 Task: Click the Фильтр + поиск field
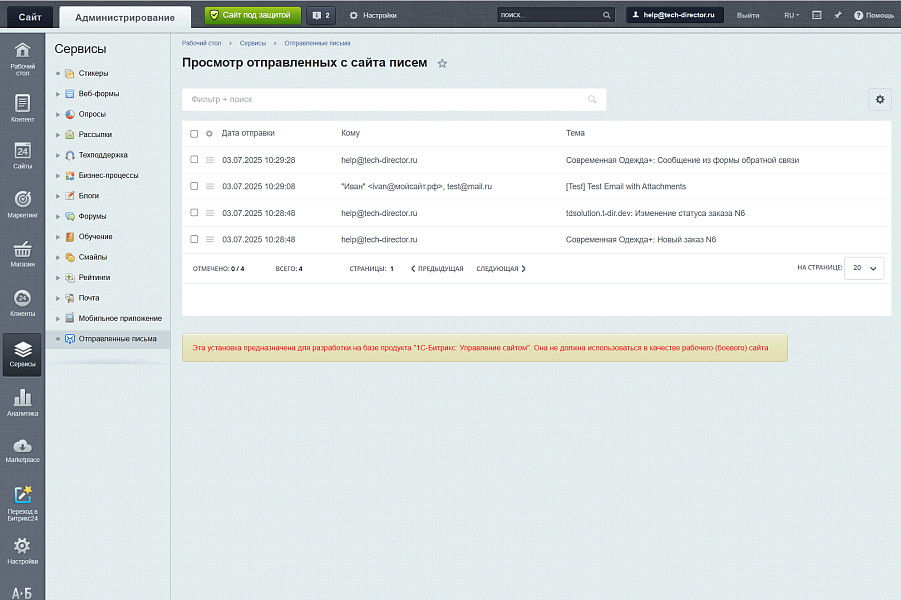[385, 100]
